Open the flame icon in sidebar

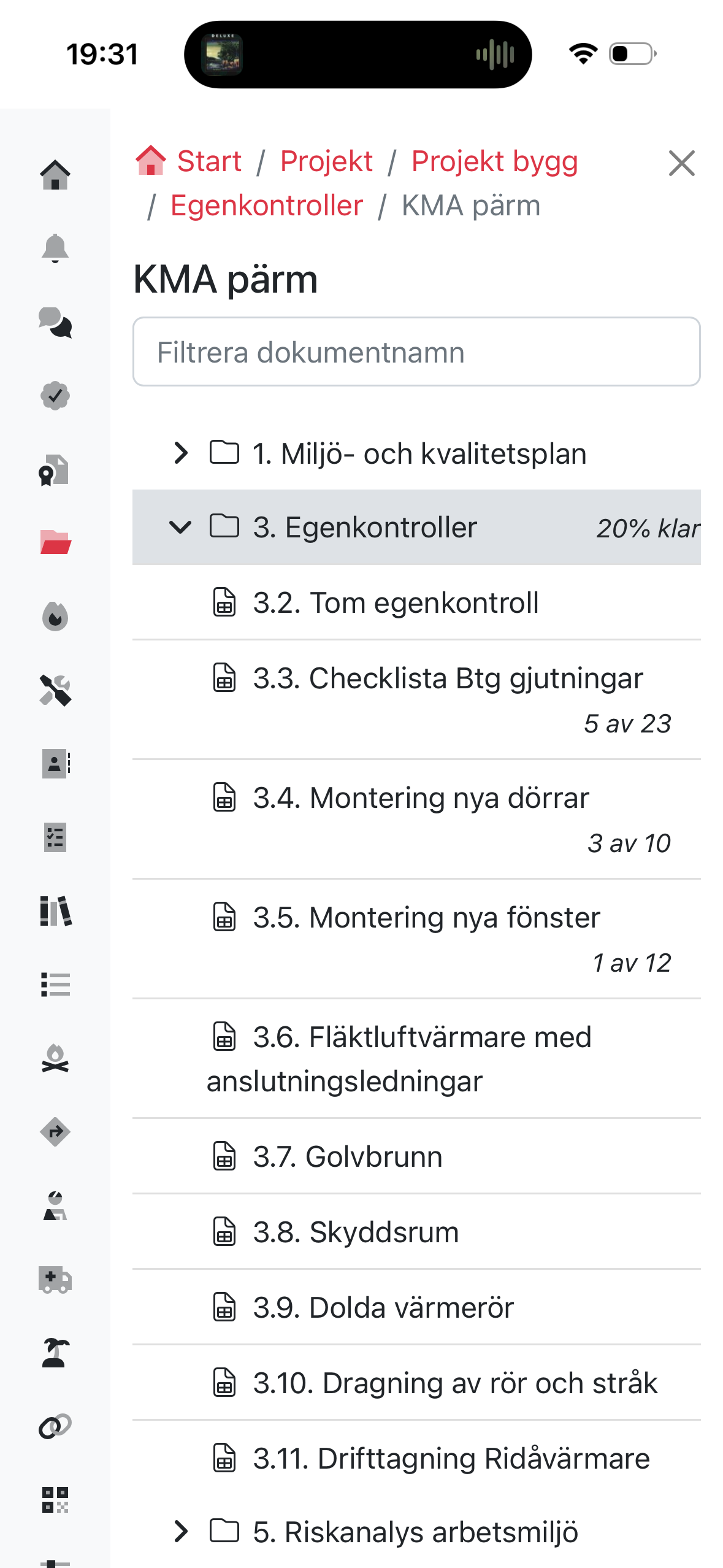pyautogui.click(x=55, y=617)
